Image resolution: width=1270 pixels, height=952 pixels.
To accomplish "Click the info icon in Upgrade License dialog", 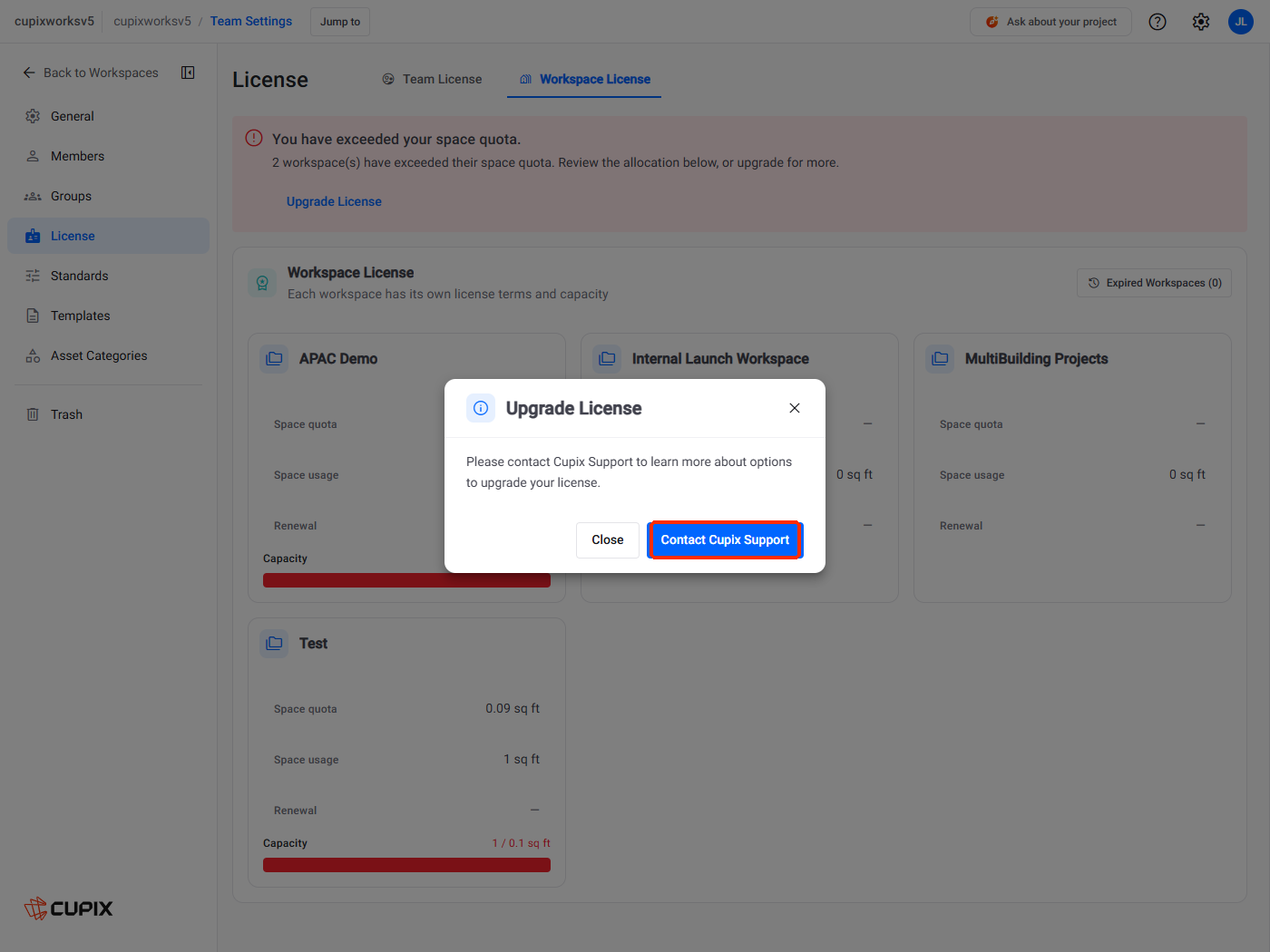I will coord(481,408).
